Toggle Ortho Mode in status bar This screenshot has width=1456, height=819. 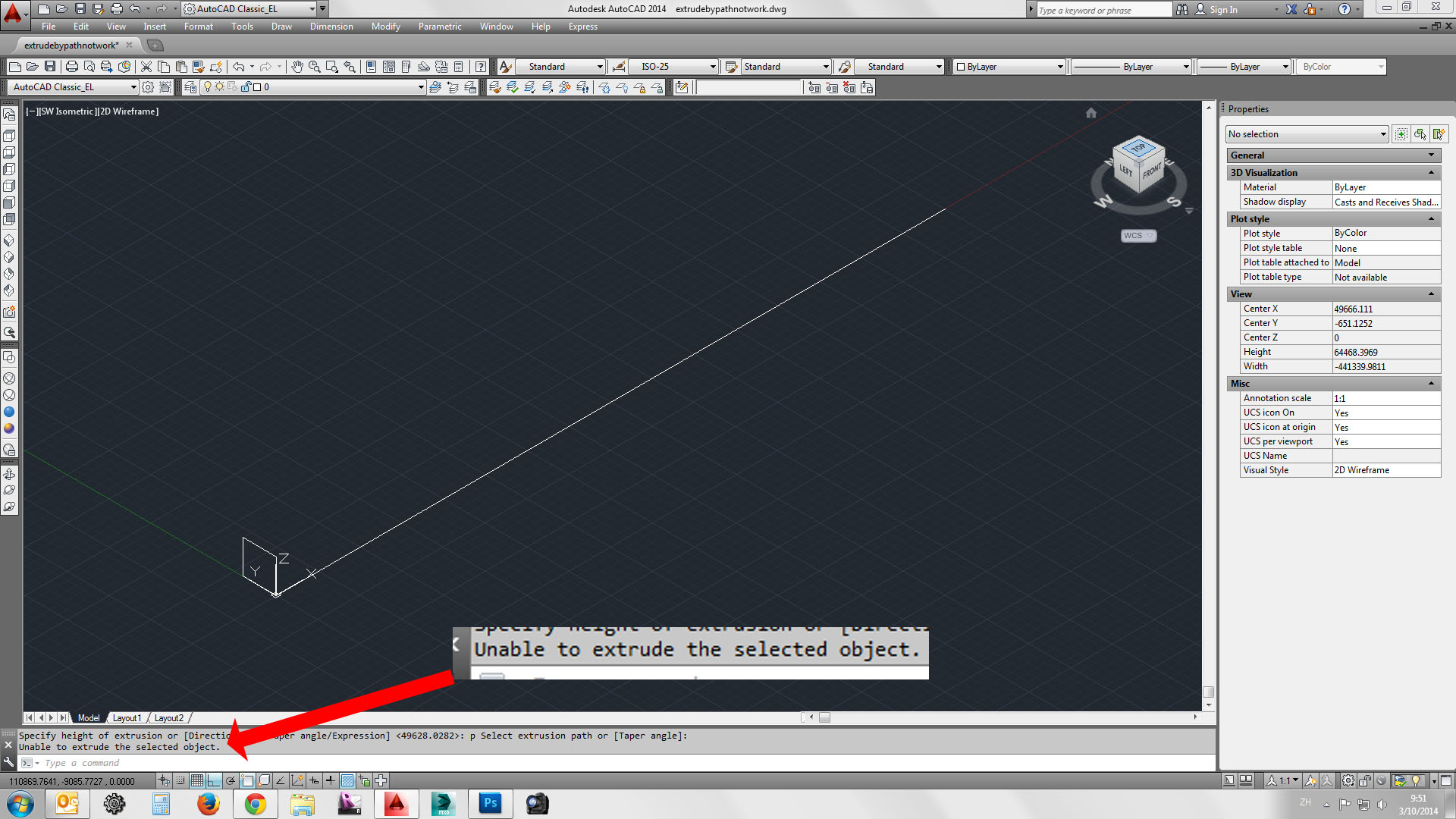(x=214, y=780)
